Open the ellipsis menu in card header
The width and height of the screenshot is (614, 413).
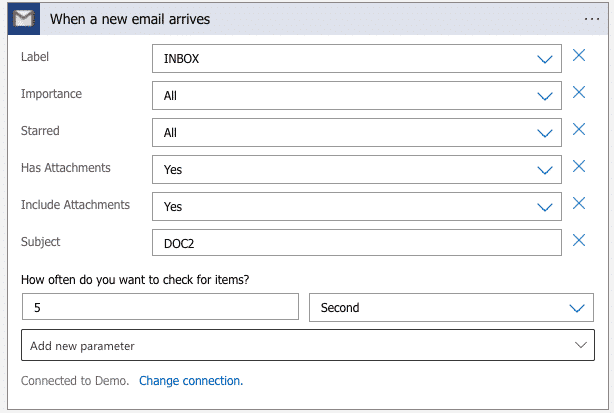pyautogui.click(x=592, y=19)
